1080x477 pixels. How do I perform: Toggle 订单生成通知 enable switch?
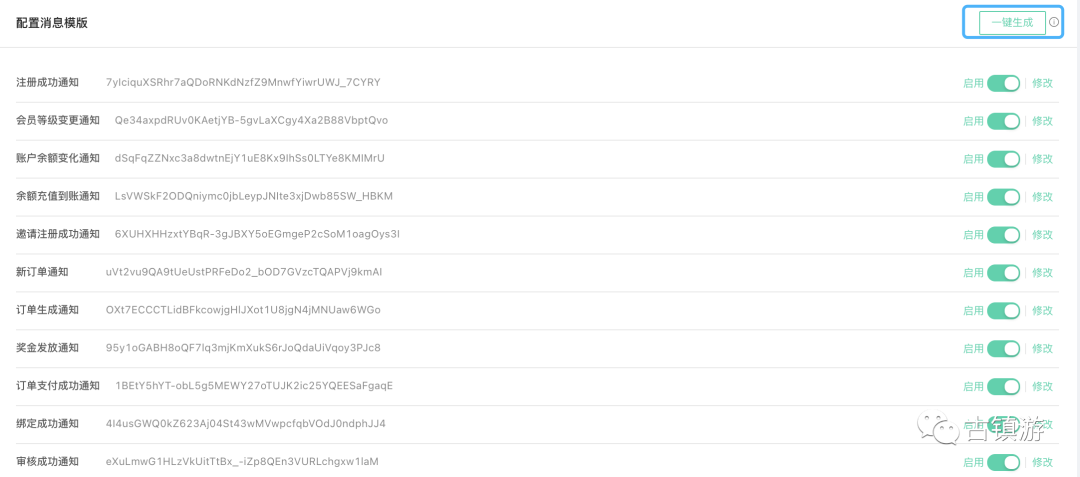point(1004,310)
